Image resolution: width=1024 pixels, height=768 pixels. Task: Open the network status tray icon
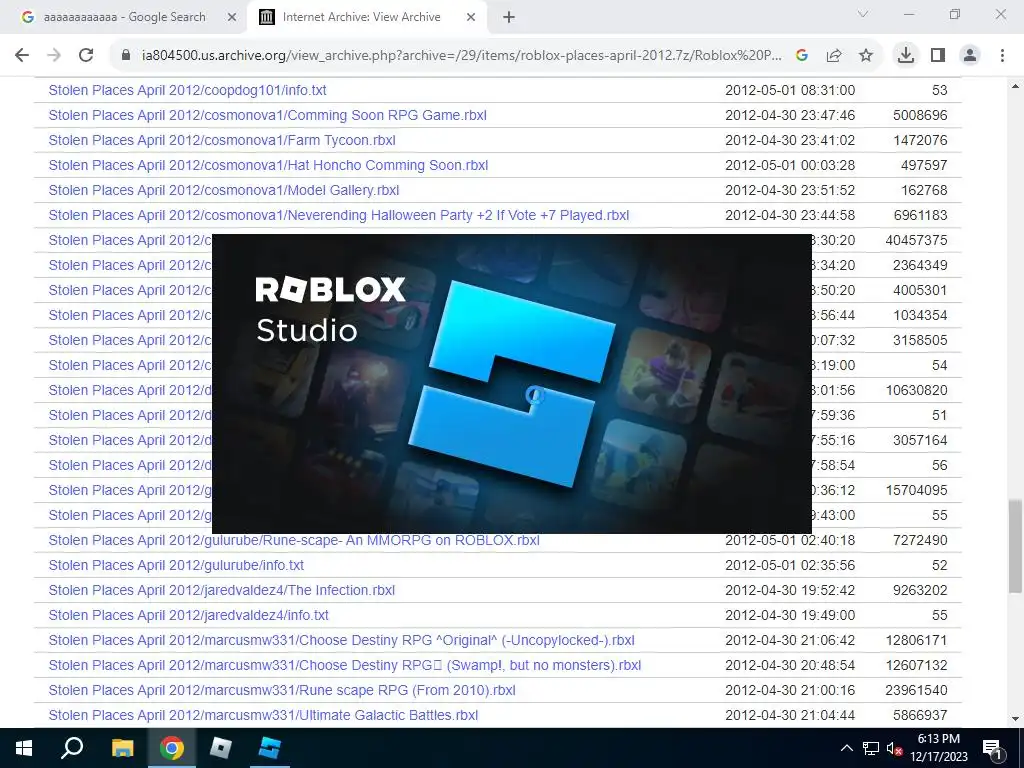(x=871, y=748)
